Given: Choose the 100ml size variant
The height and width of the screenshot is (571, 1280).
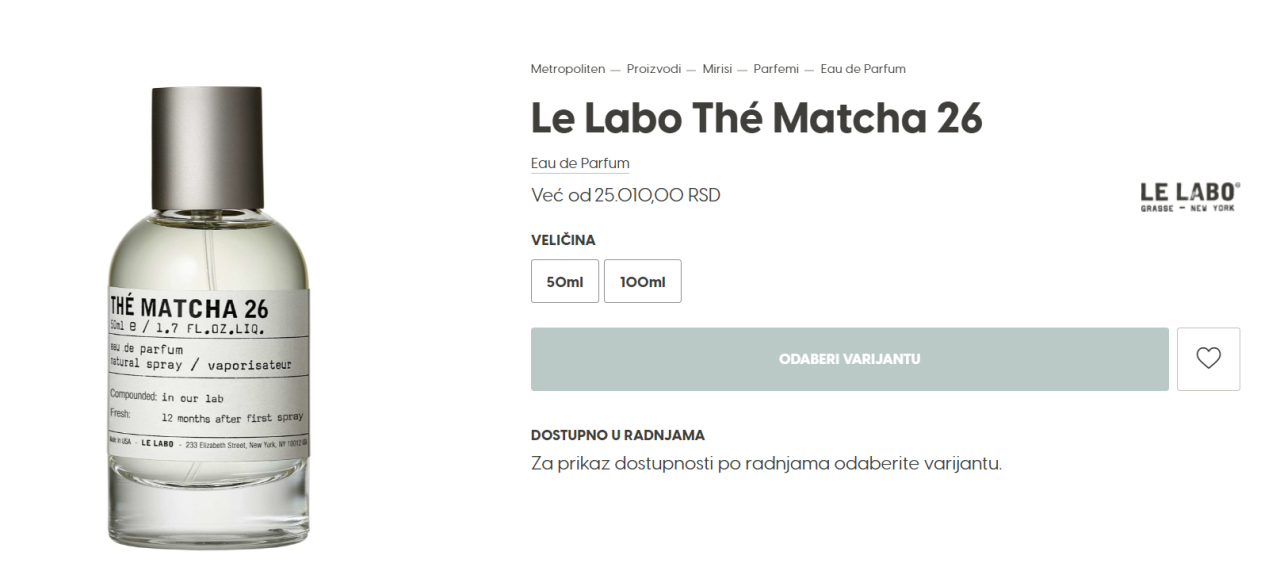Looking at the screenshot, I should tap(642, 281).
